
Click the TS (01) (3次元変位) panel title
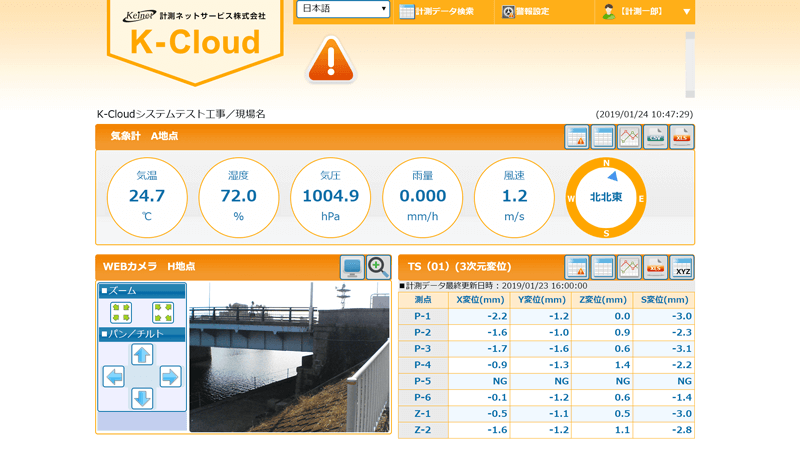coord(459,267)
